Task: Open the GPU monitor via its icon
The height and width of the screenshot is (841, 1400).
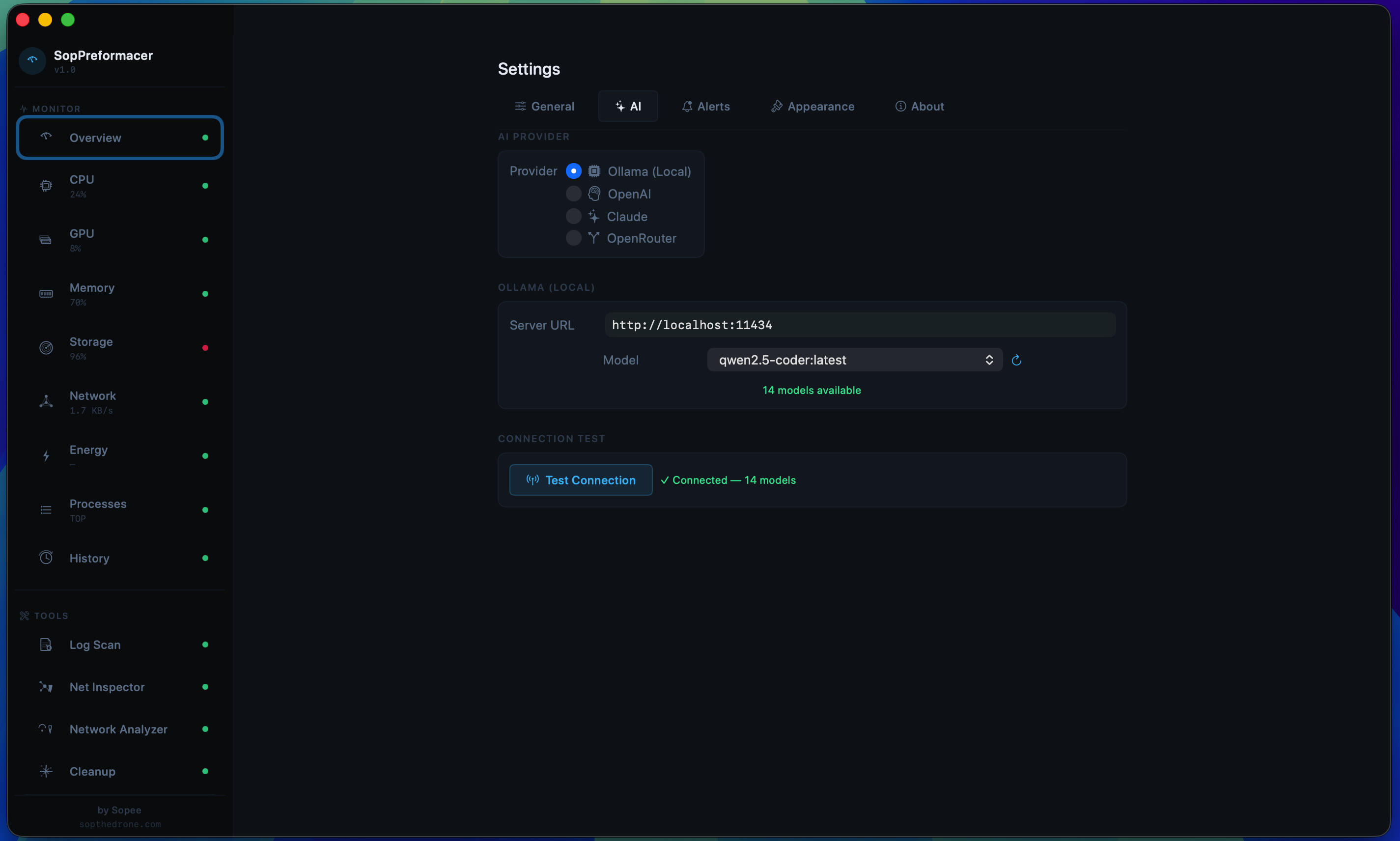Action: [x=46, y=239]
